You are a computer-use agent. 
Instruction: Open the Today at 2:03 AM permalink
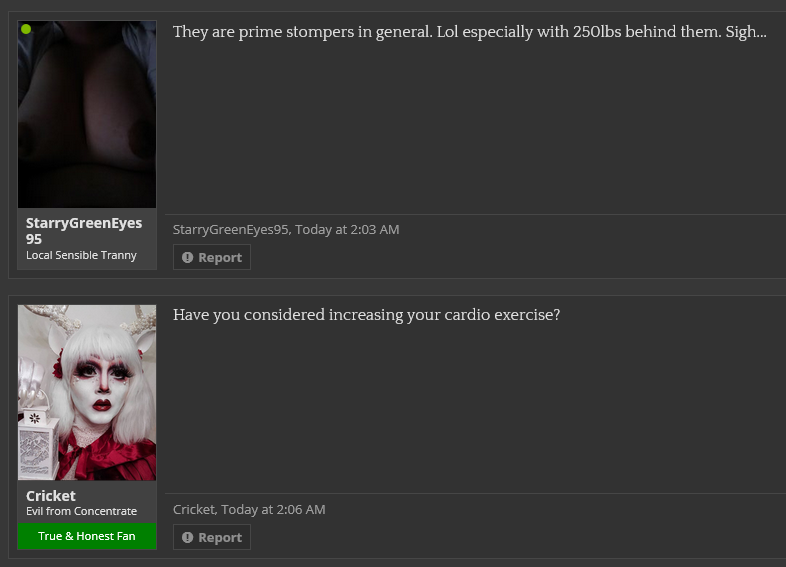click(x=347, y=230)
